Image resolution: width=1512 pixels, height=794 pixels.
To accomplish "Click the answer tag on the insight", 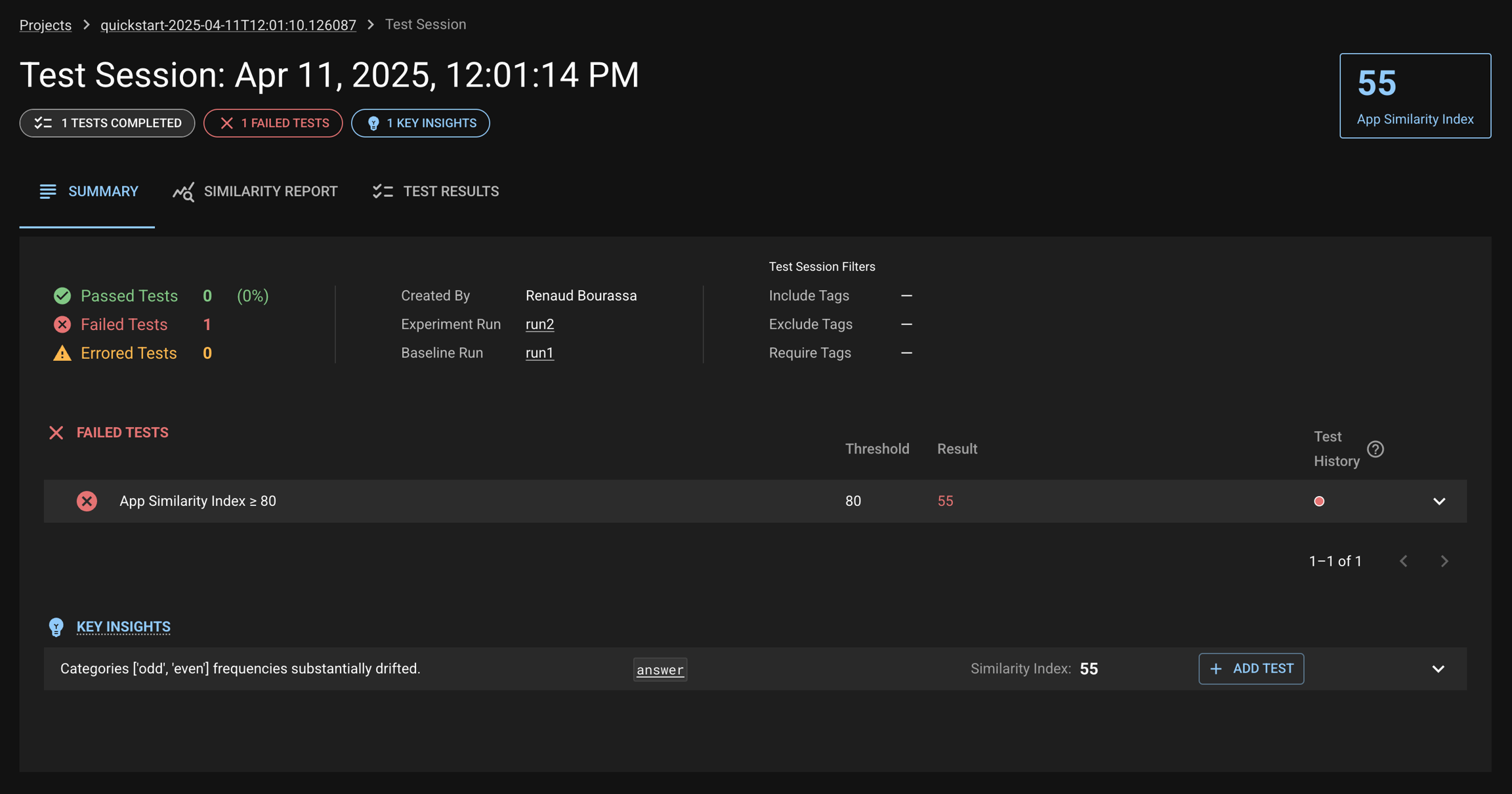I will click(660, 670).
